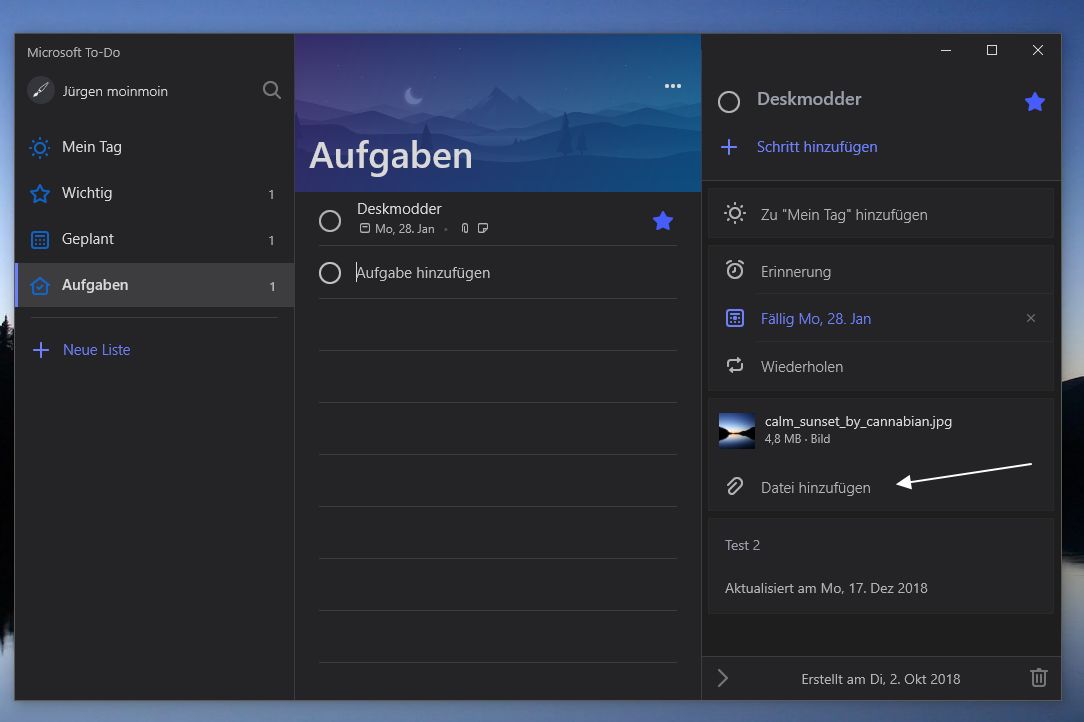
Task: Click Datei hinzufügen to attach a file
Action: (x=881, y=488)
